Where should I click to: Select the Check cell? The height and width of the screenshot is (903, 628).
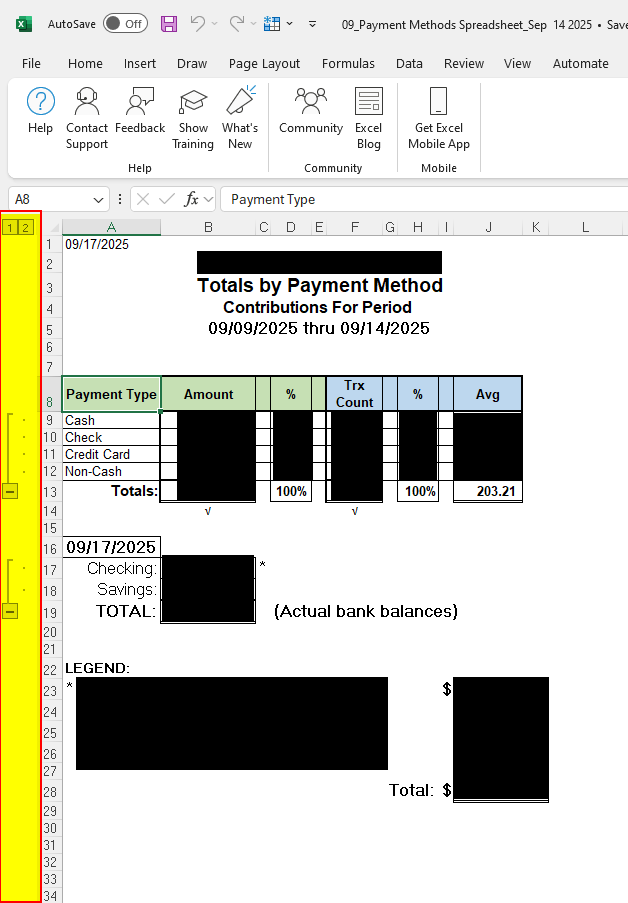click(x=111, y=438)
